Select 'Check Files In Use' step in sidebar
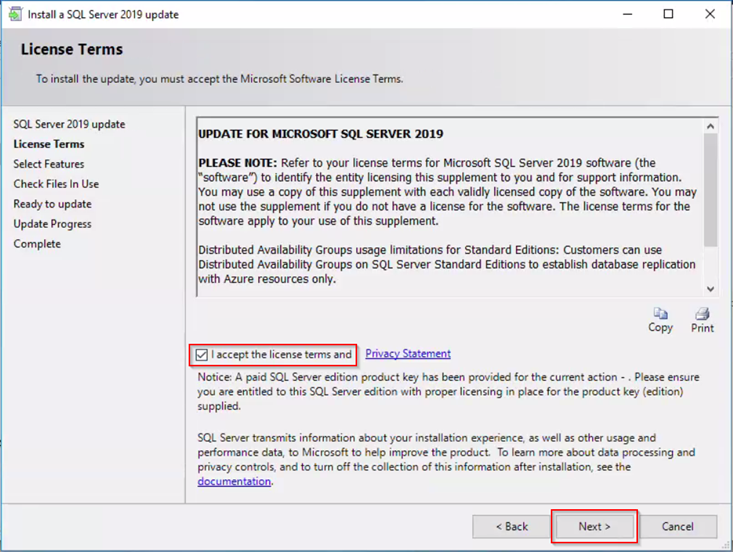 56,184
